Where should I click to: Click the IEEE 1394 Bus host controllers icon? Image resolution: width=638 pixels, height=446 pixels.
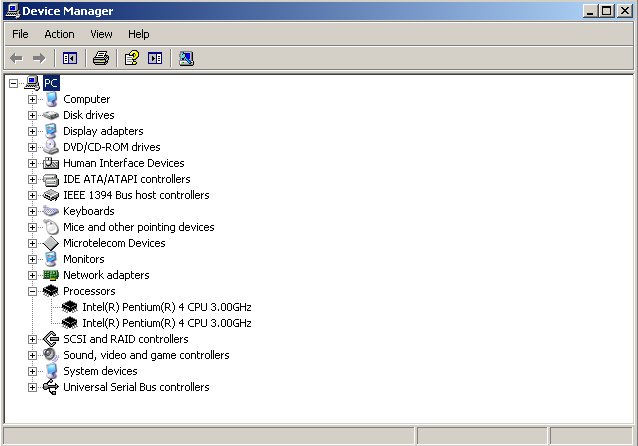[x=51, y=195]
